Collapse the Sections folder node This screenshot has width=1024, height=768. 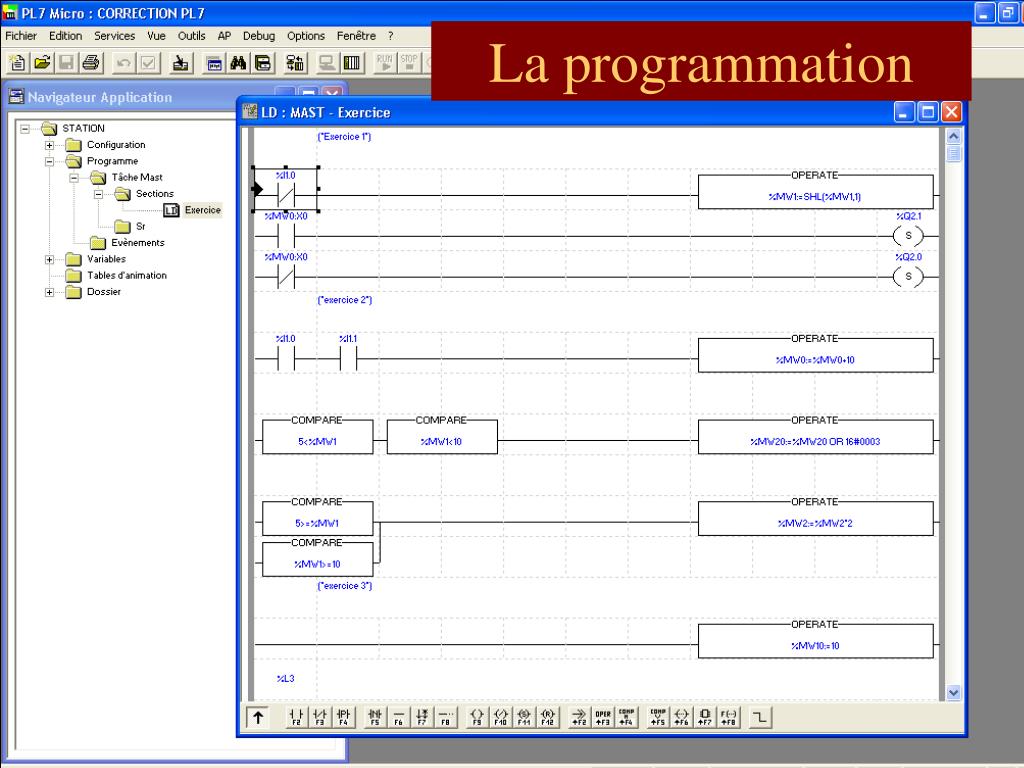(x=98, y=194)
